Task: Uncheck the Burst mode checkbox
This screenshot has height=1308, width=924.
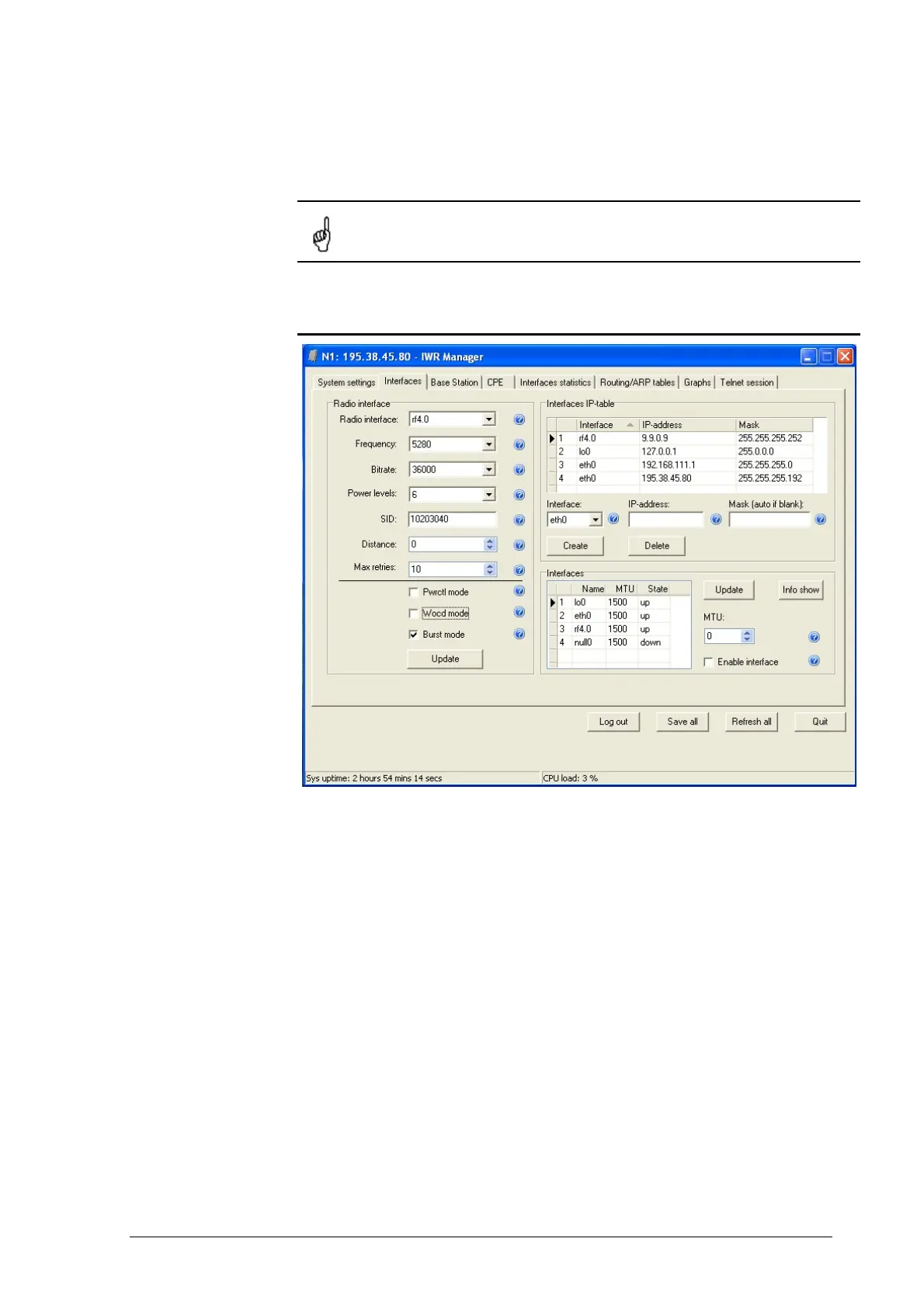Action: (413, 635)
